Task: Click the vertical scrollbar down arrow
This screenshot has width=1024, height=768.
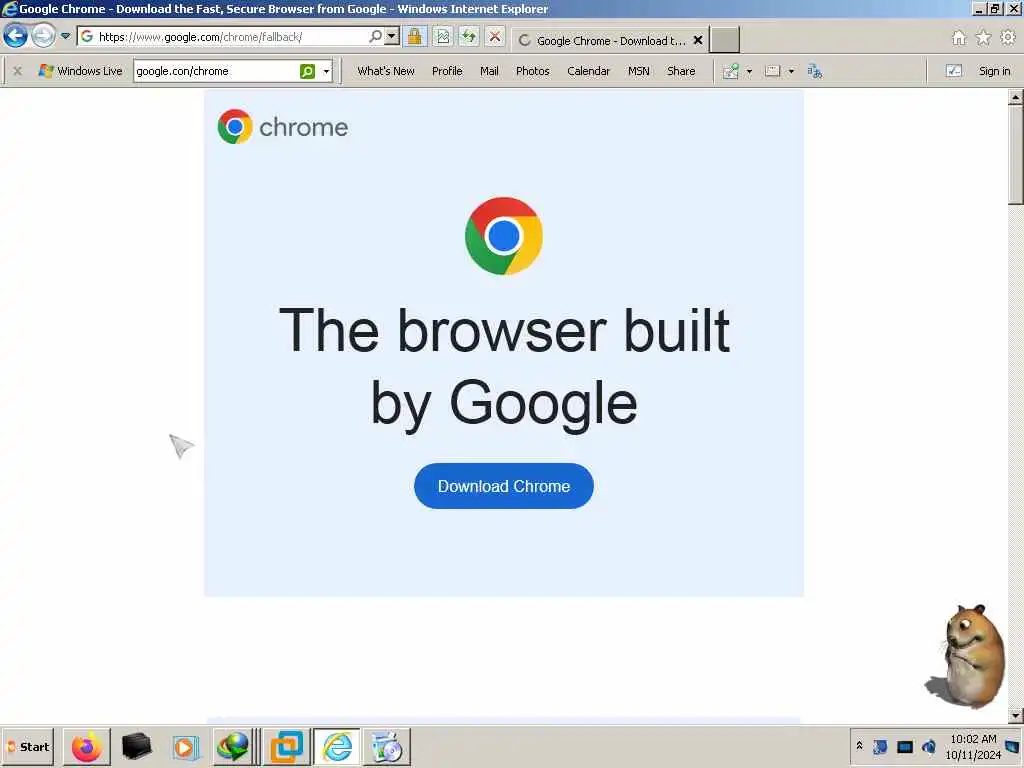Action: pyautogui.click(x=1015, y=716)
